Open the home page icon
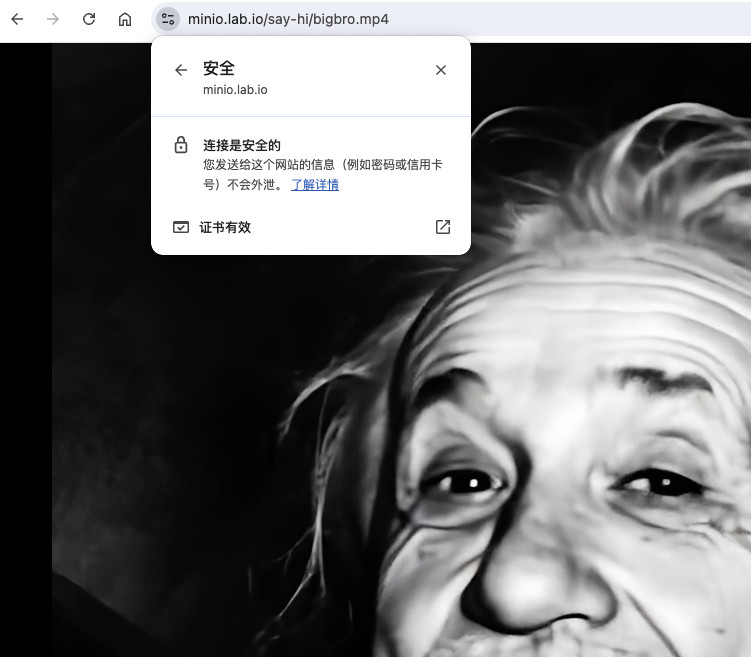 pyautogui.click(x=125, y=19)
